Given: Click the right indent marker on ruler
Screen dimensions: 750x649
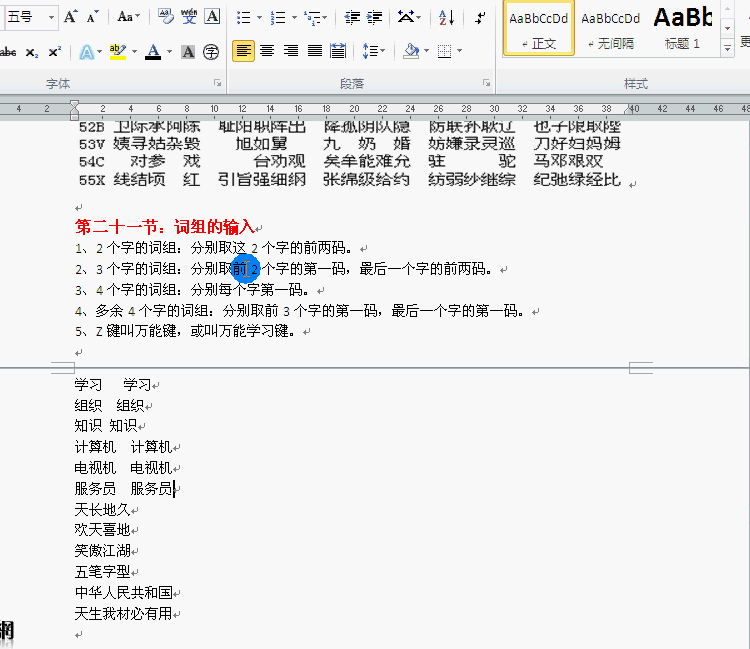Looking at the screenshot, I should [629, 110].
